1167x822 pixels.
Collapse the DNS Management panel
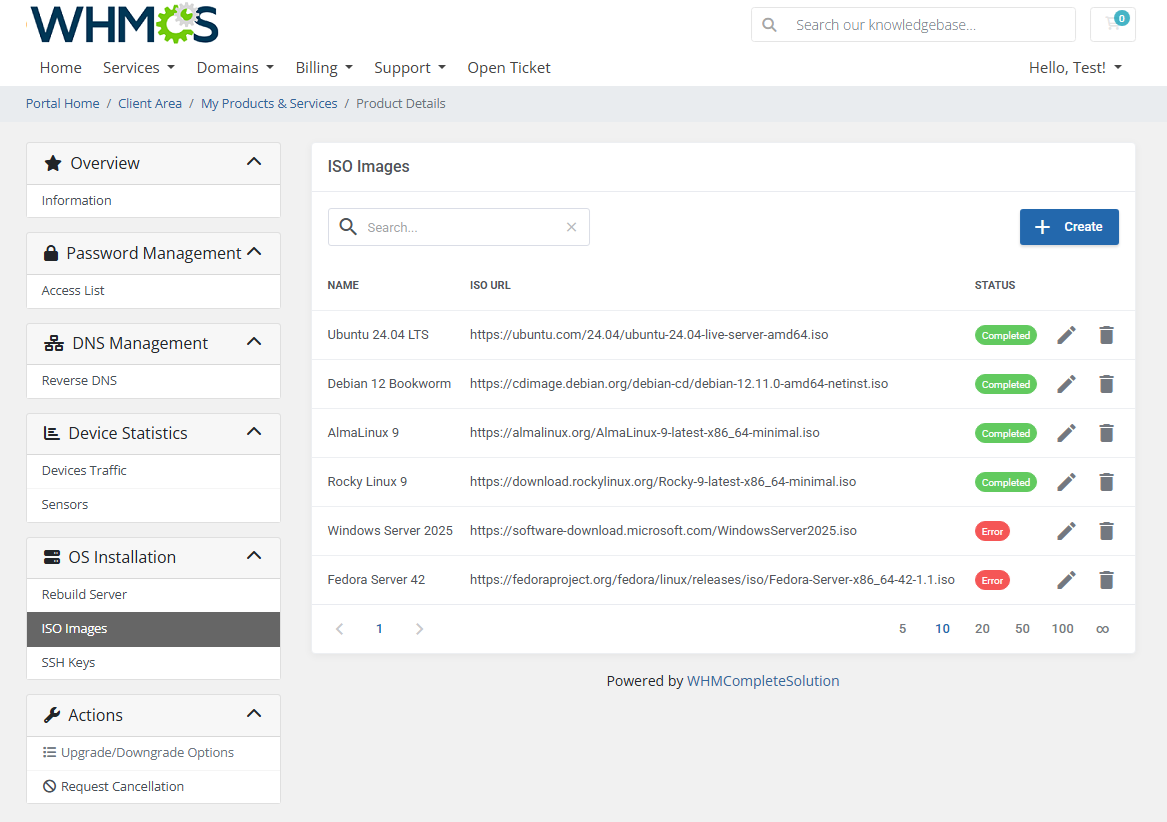[254, 342]
